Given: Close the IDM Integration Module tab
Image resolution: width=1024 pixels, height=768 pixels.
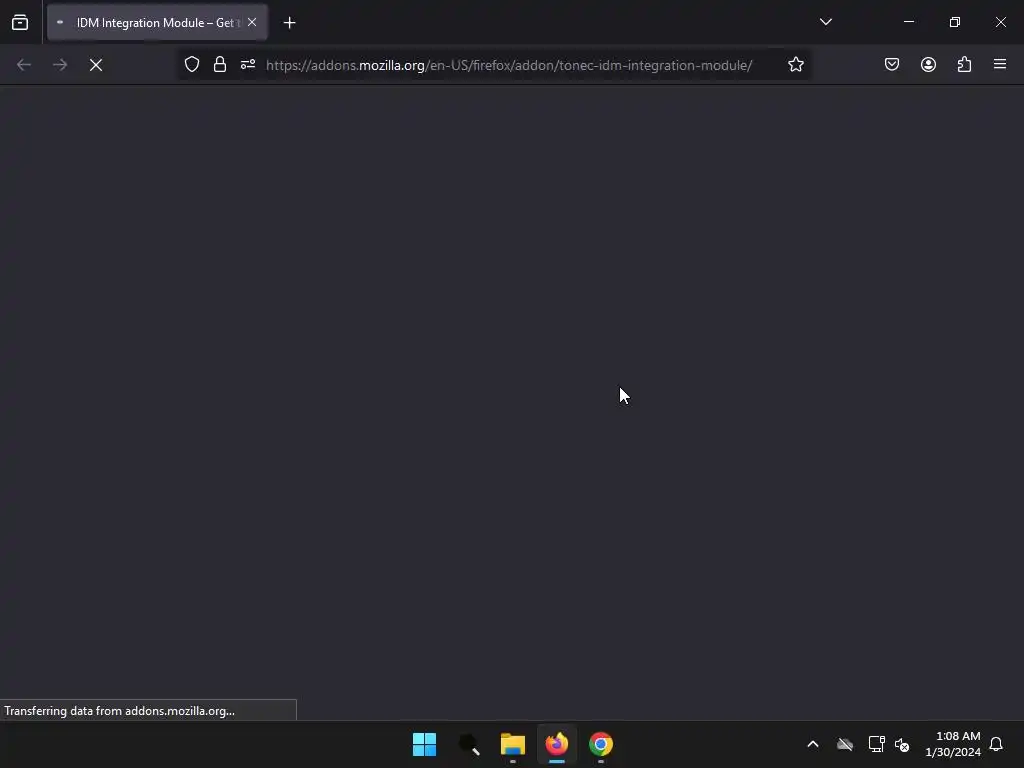Looking at the screenshot, I should click(252, 22).
